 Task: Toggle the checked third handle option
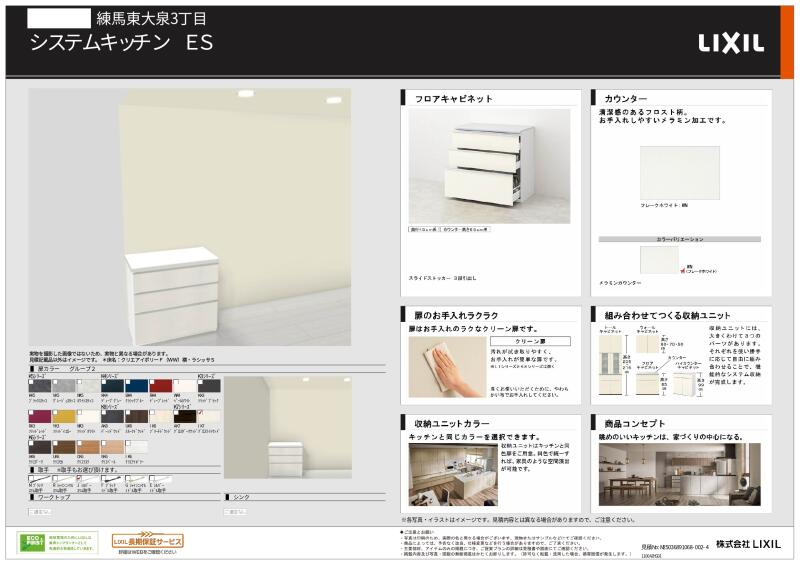80,478
